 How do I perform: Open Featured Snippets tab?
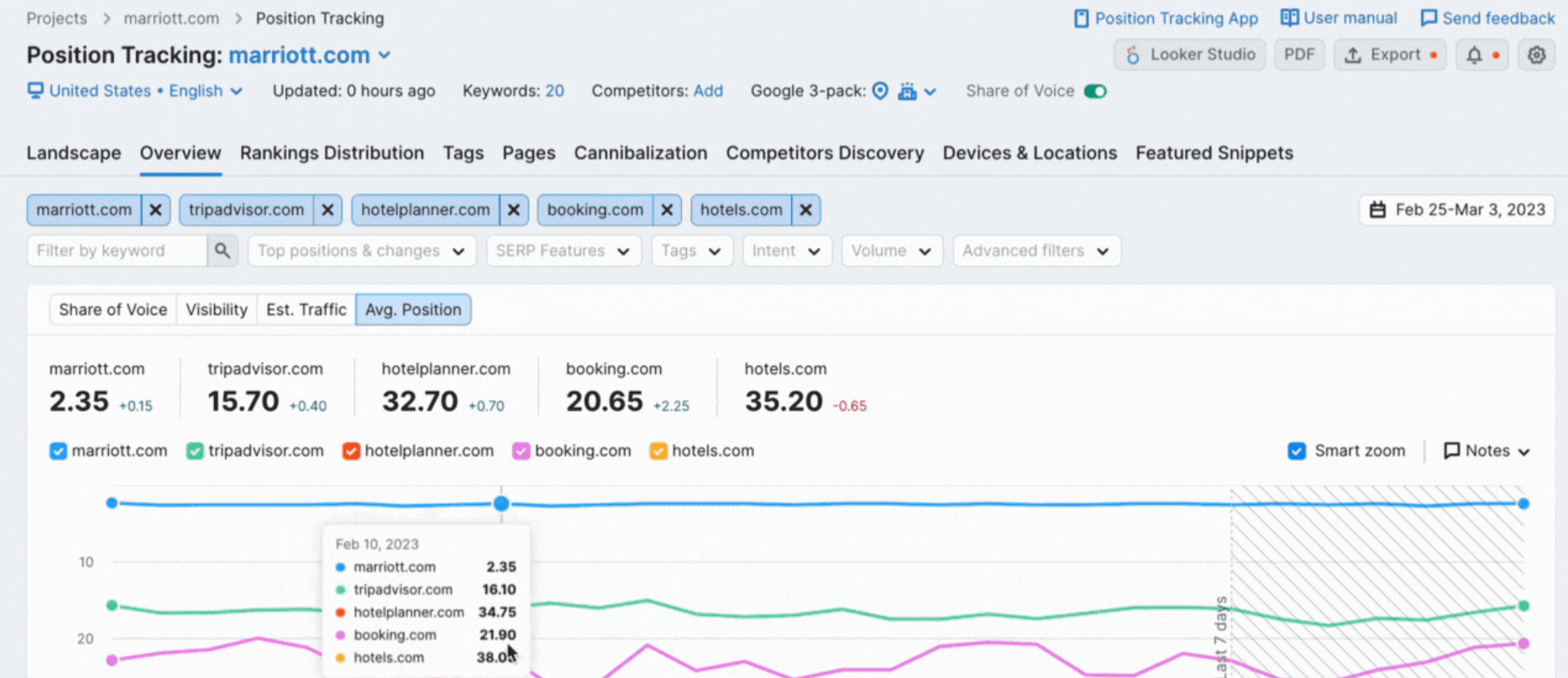[1214, 153]
